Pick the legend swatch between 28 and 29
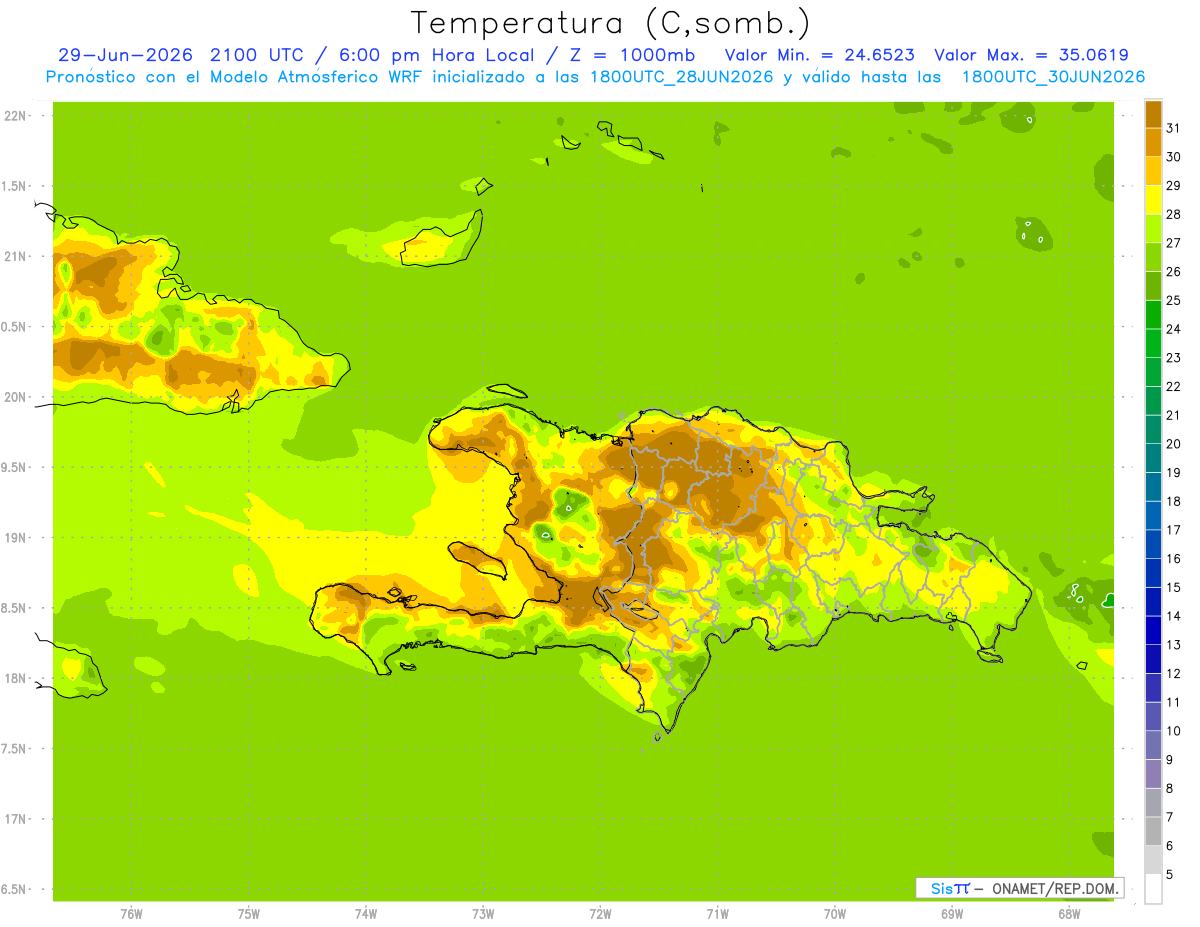Image resolution: width=1200 pixels, height=927 pixels. pos(1153,200)
